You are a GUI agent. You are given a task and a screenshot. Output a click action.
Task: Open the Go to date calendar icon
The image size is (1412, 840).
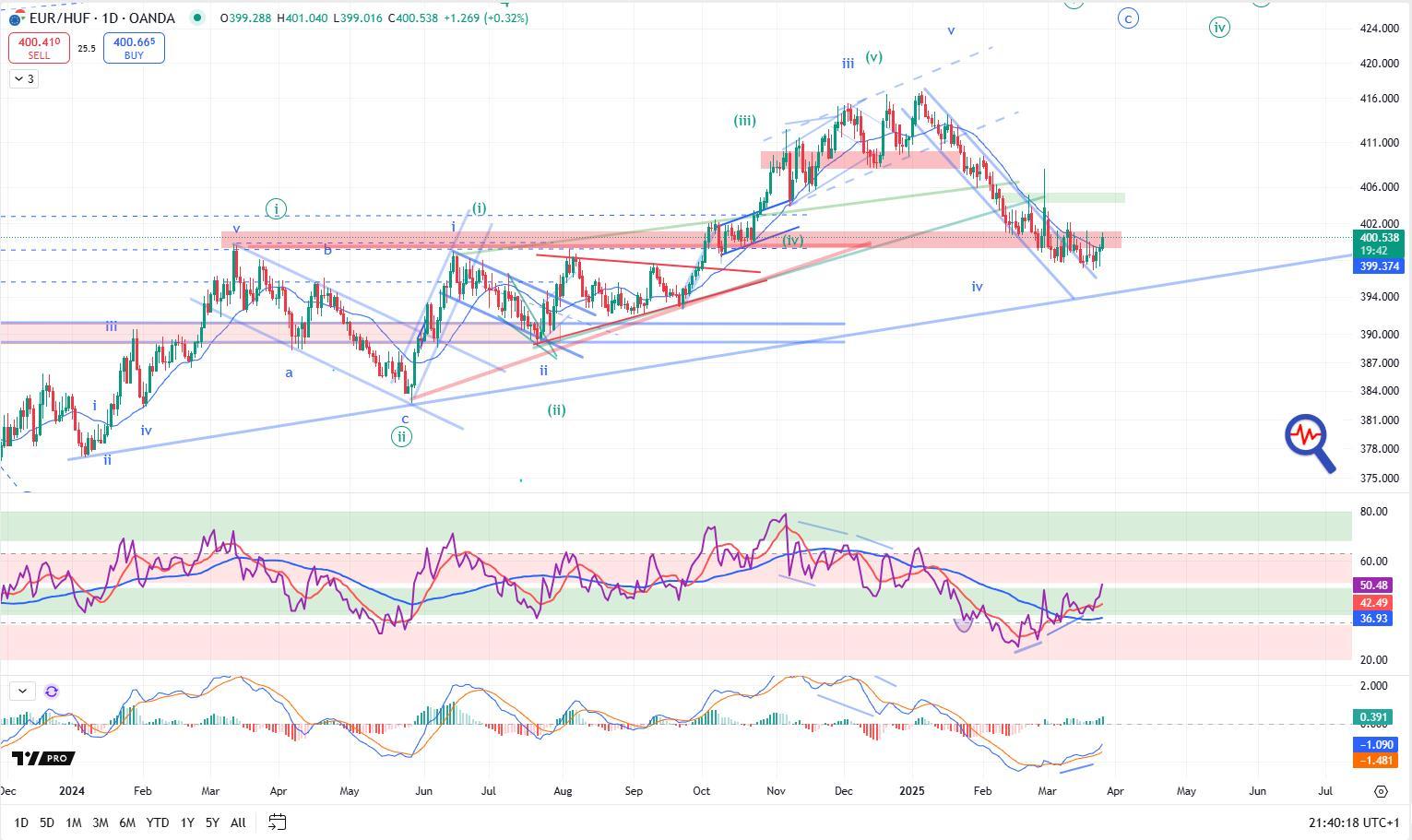click(x=277, y=822)
